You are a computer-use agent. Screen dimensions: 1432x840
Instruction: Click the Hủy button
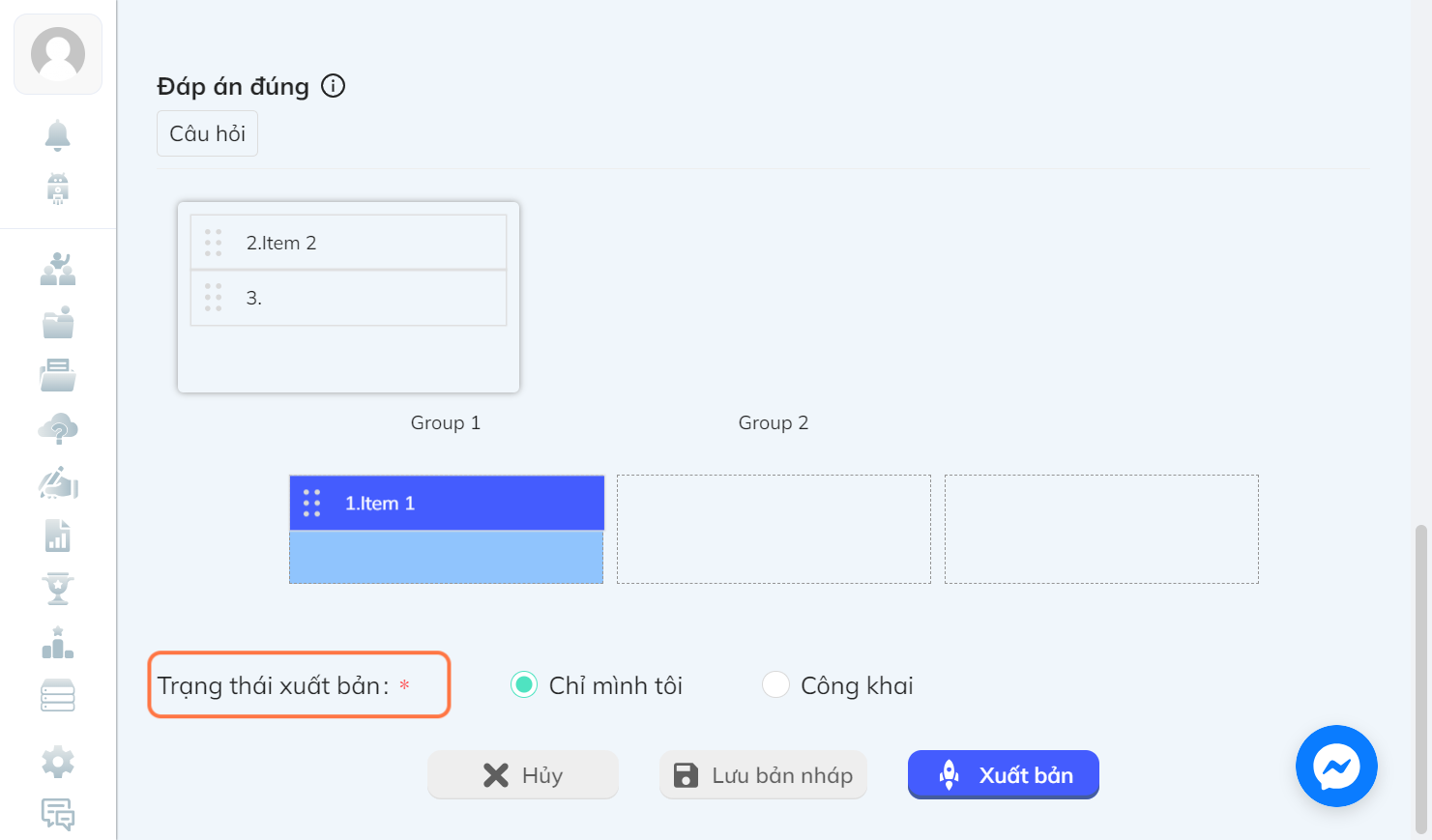point(522,775)
